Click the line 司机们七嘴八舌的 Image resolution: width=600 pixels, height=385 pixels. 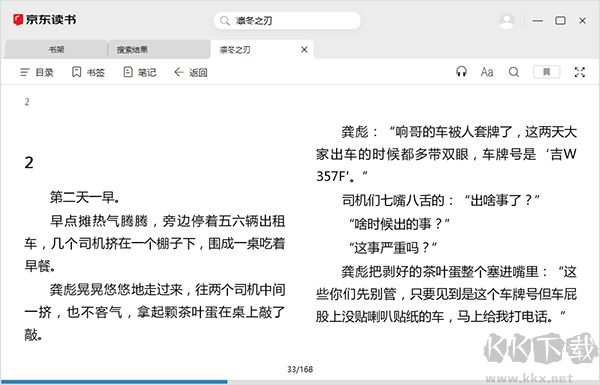[441, 200]
